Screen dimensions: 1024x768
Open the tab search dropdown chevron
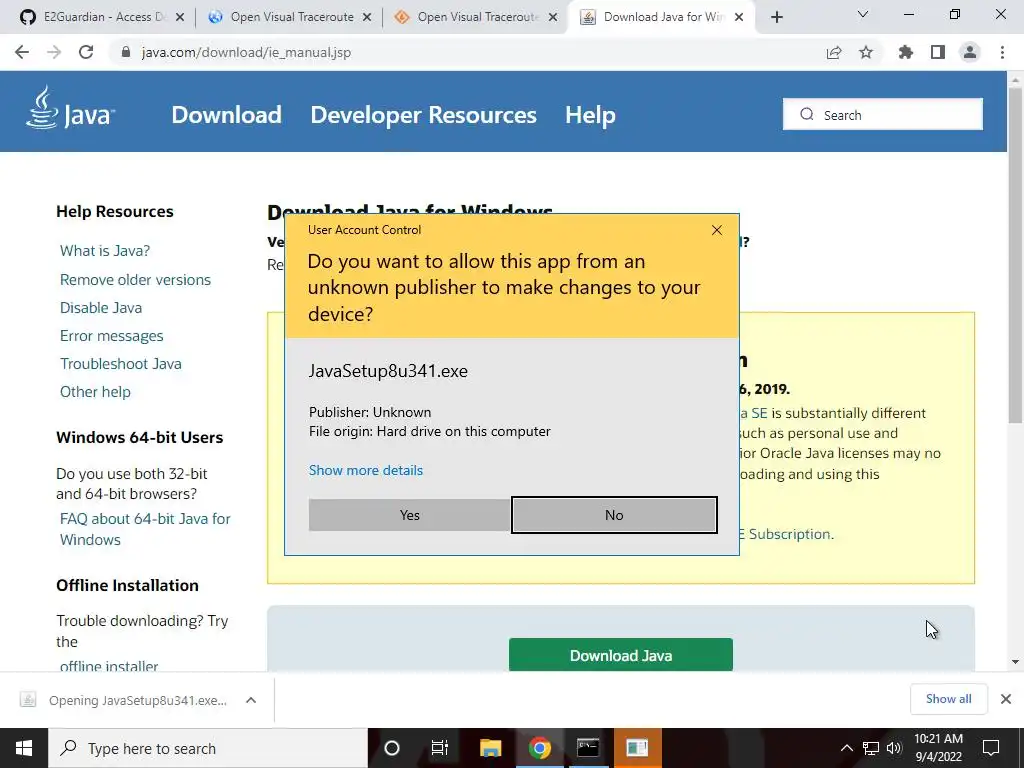click(x=863, y=14)
